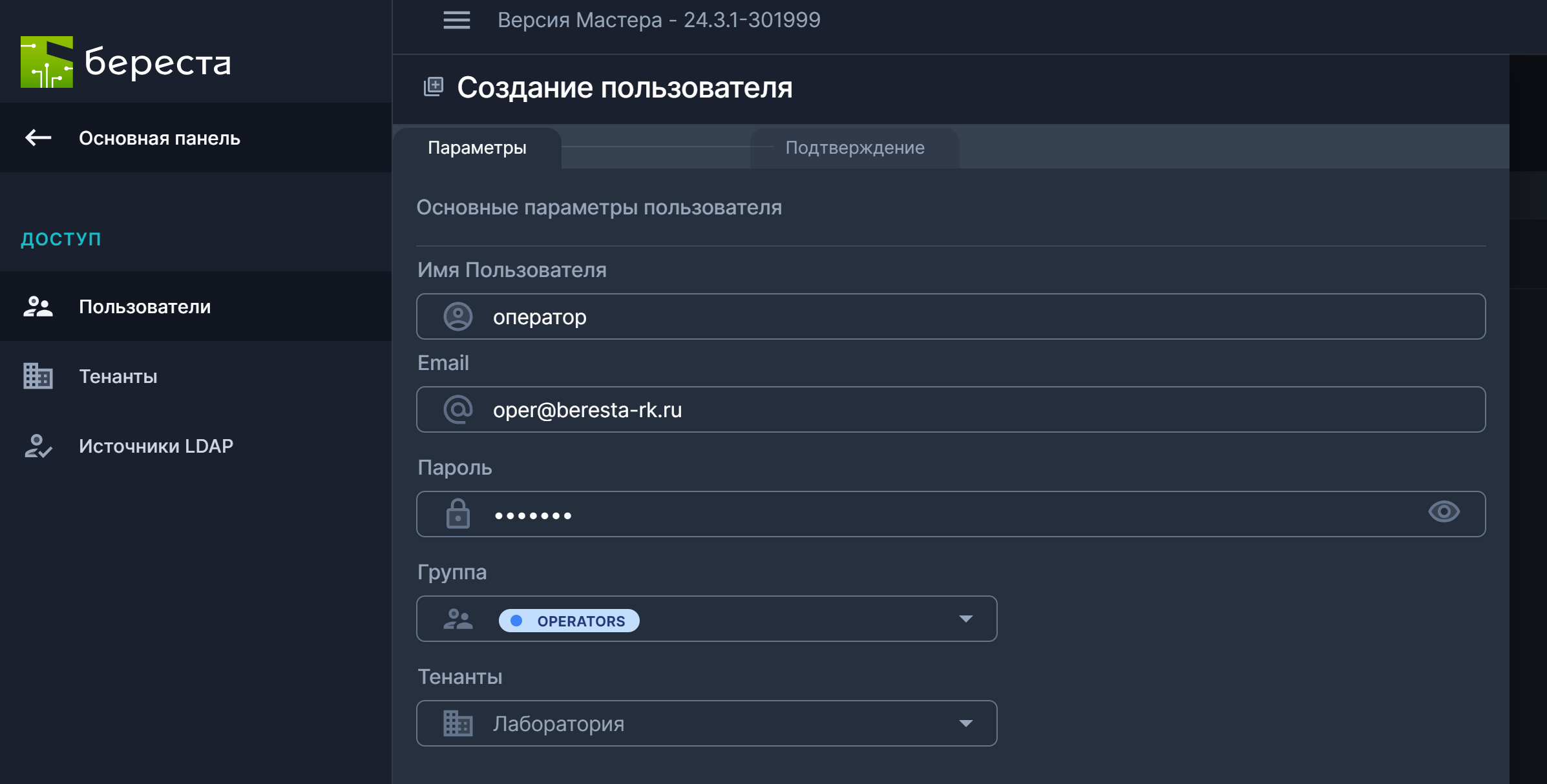
Task: Select the Источники LDAP sidebar icon
Action: point(37,446)
